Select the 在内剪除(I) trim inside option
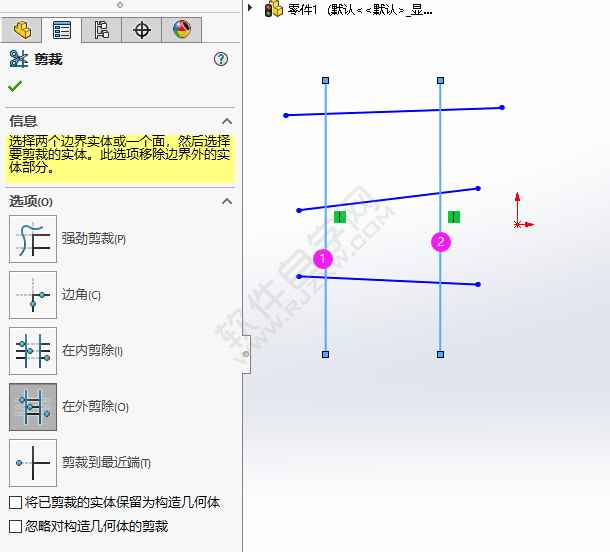The image size is (610, 552). pyautogui.click(x=33, y=351)
